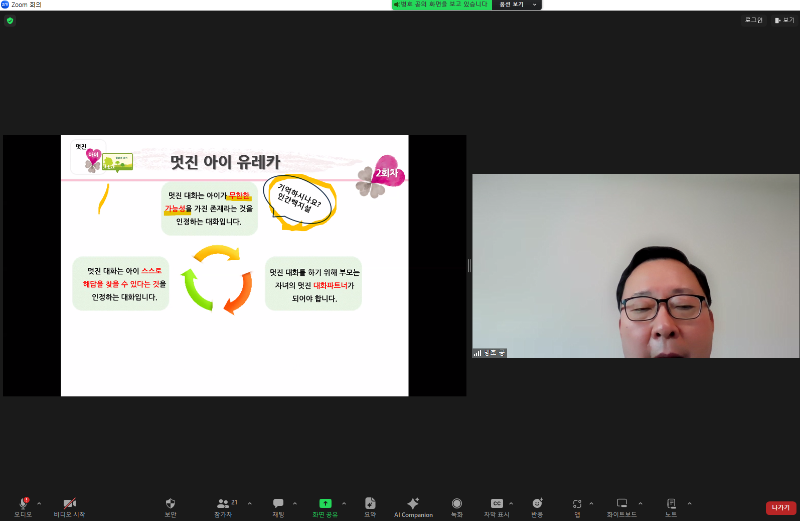Open the 요약 summary icon
This screenshot has height=521, width=800.
click(370, 504)
